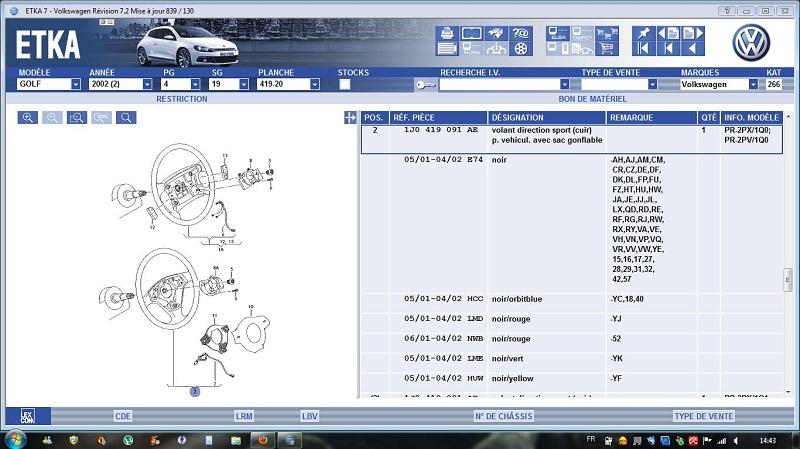Viewport: 800px width, 449px height.
Task: Click the CDE button in bottom bar
Action: [x=123, y=416]
